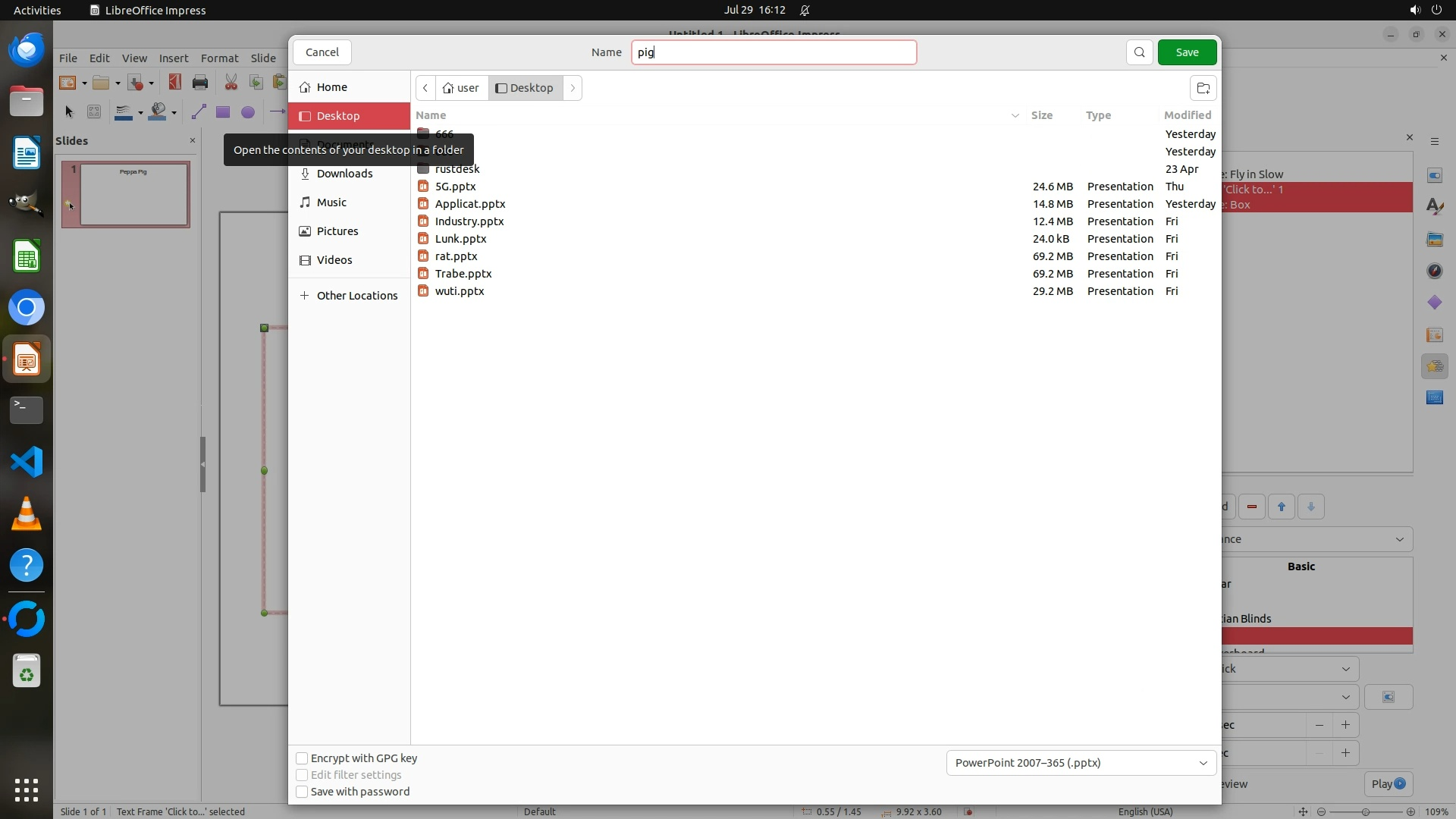
Task: Open the Format menu
Action: (x=219, y=58)
